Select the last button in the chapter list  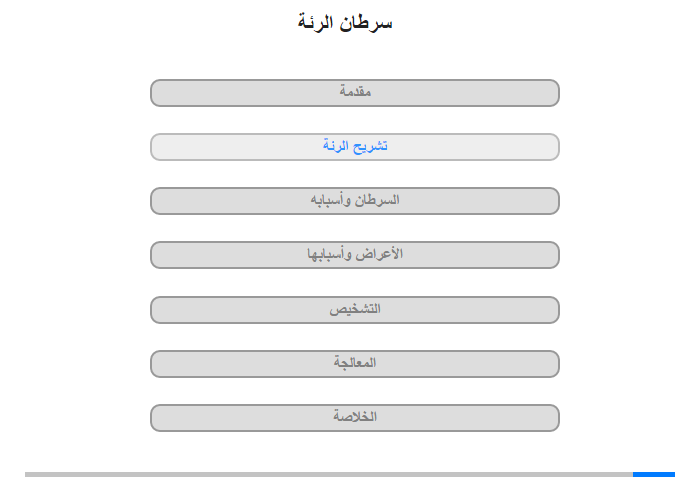tap(355, 417)
